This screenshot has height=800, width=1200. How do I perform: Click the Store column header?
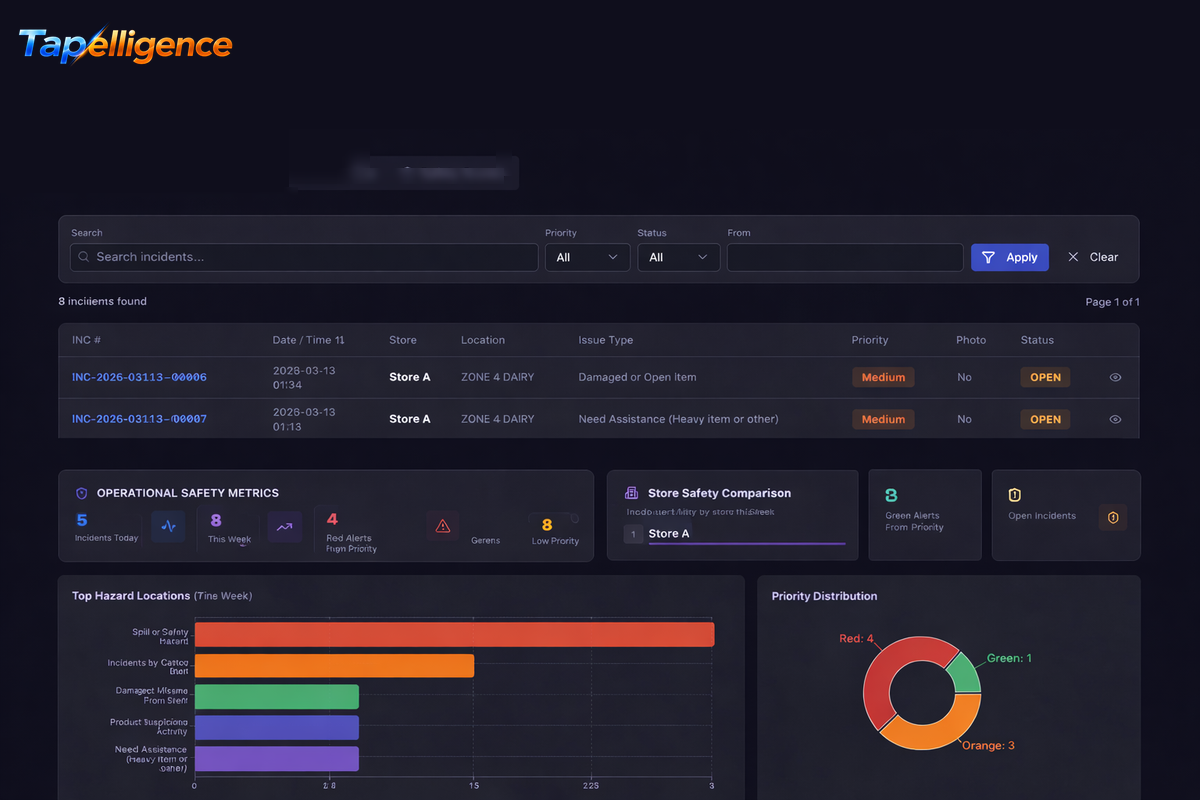(403, 340)
